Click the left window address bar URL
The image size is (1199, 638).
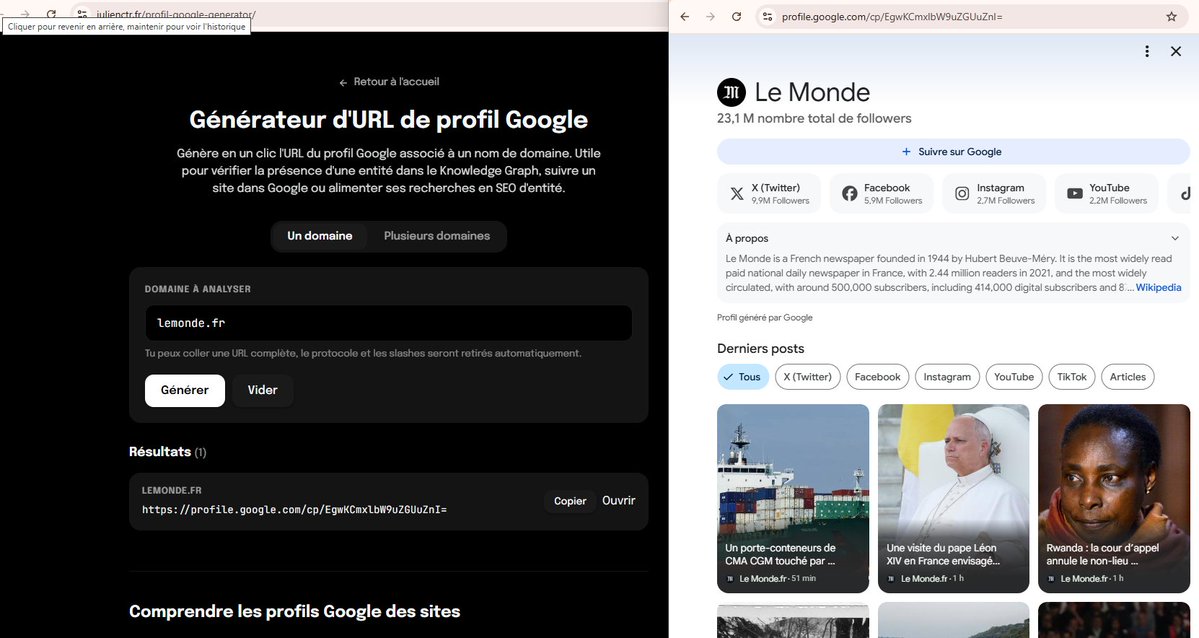[176, 15]
